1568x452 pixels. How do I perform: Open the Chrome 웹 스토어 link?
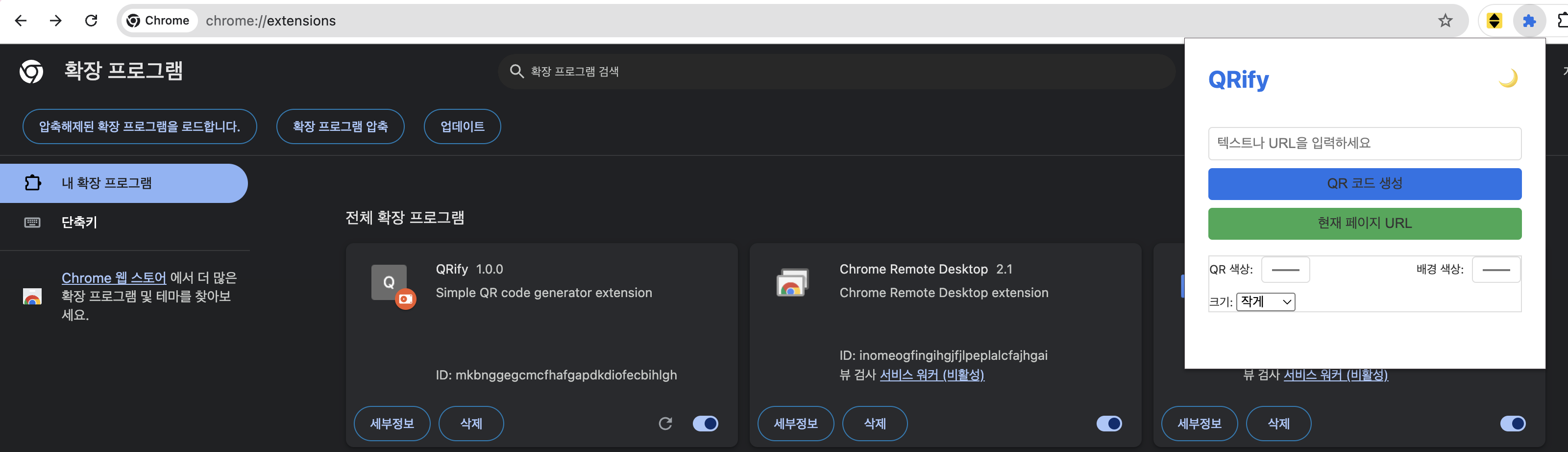pyautogui.click(x=114, y=278)
